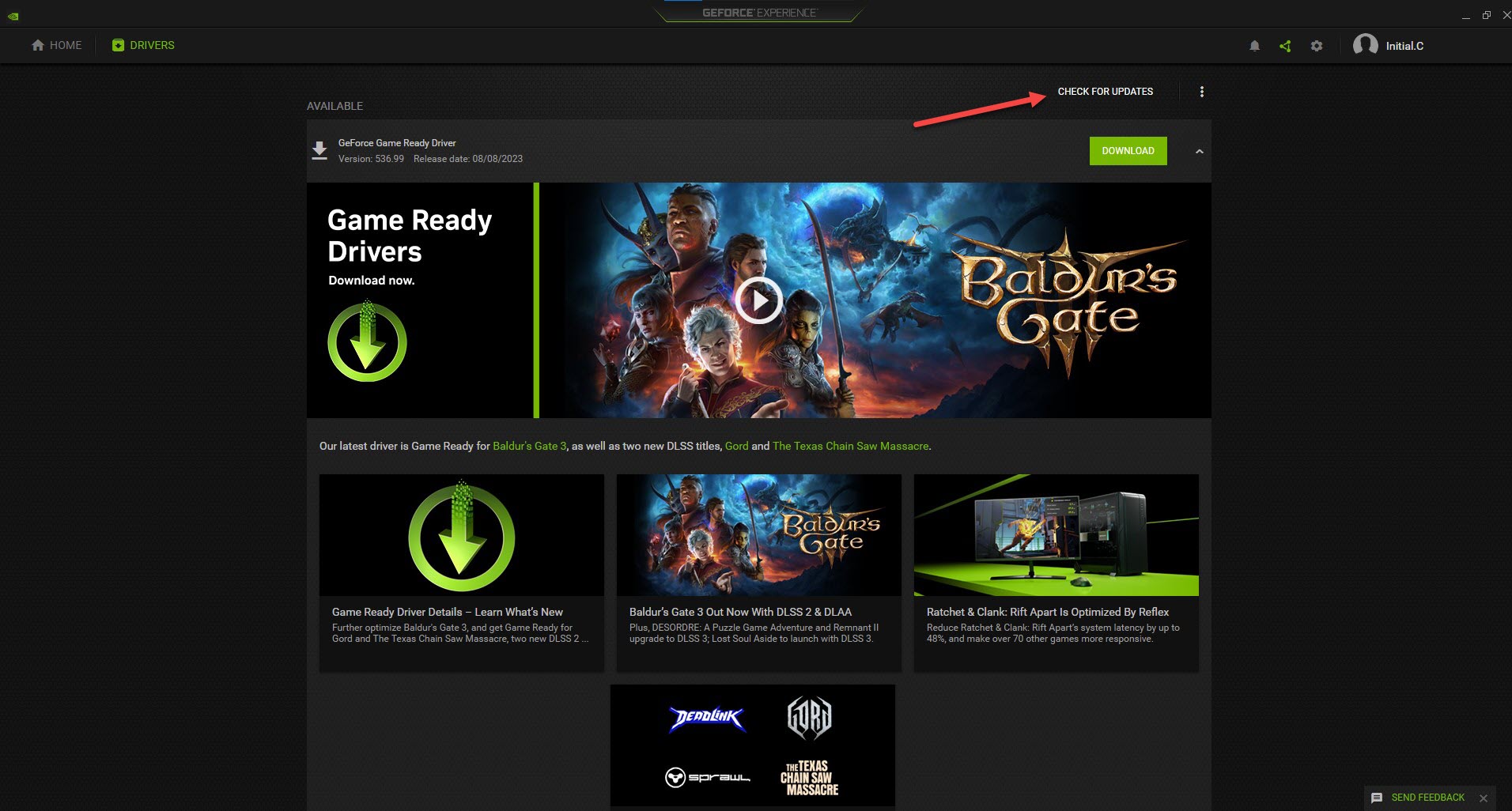Open Game Ready Driver Details card thumbnail
The image size is (1512, 811).
(462, 535)
